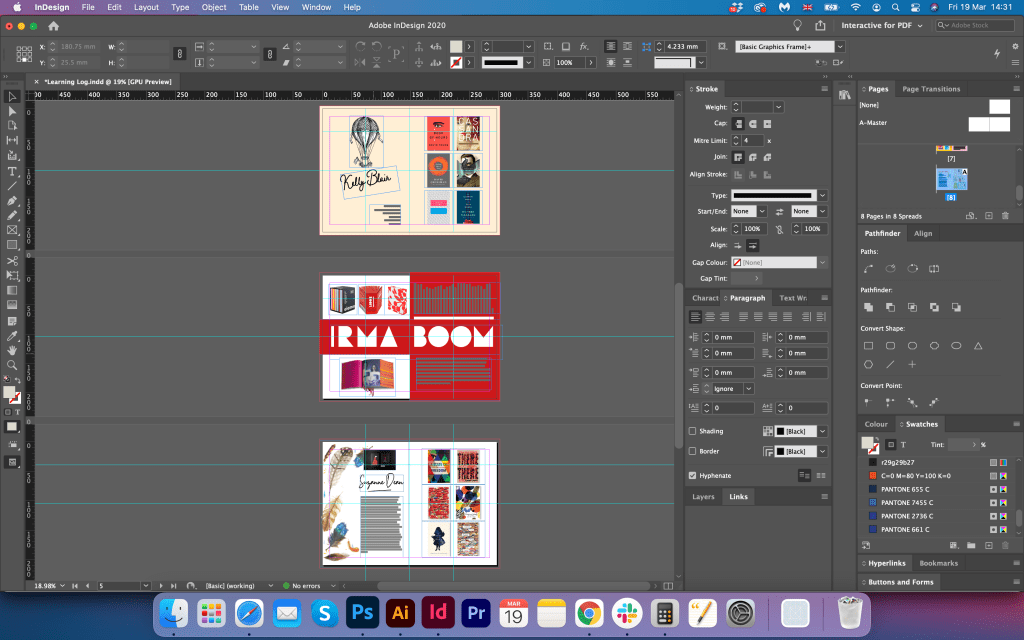This screenshot has width=1024, height=640.
Task: Select the Type tool in the toolbox
Action: click(12, 171)
